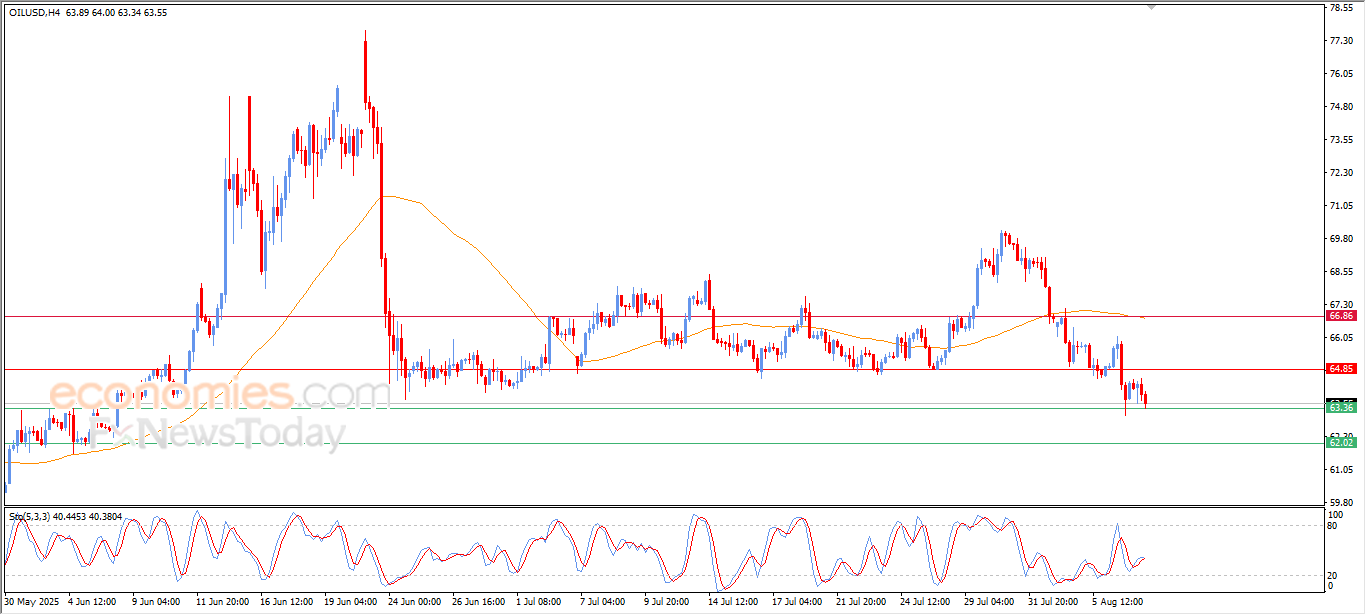Click the 72.30 price axis label
The width and height of the screenshot is (1366, 615).
pyautogui.click(x=1340, y=173)
